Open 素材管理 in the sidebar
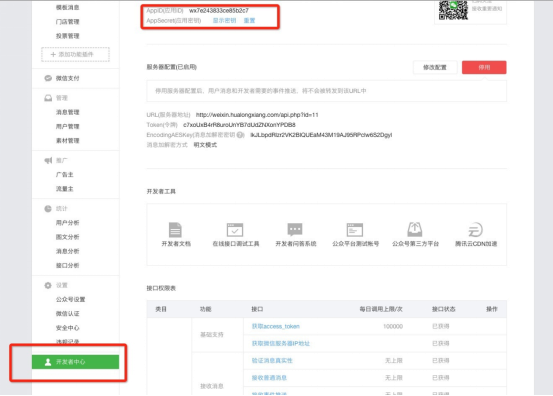The width and height of the screenshot is (553, 396). [x=68, y=141]
